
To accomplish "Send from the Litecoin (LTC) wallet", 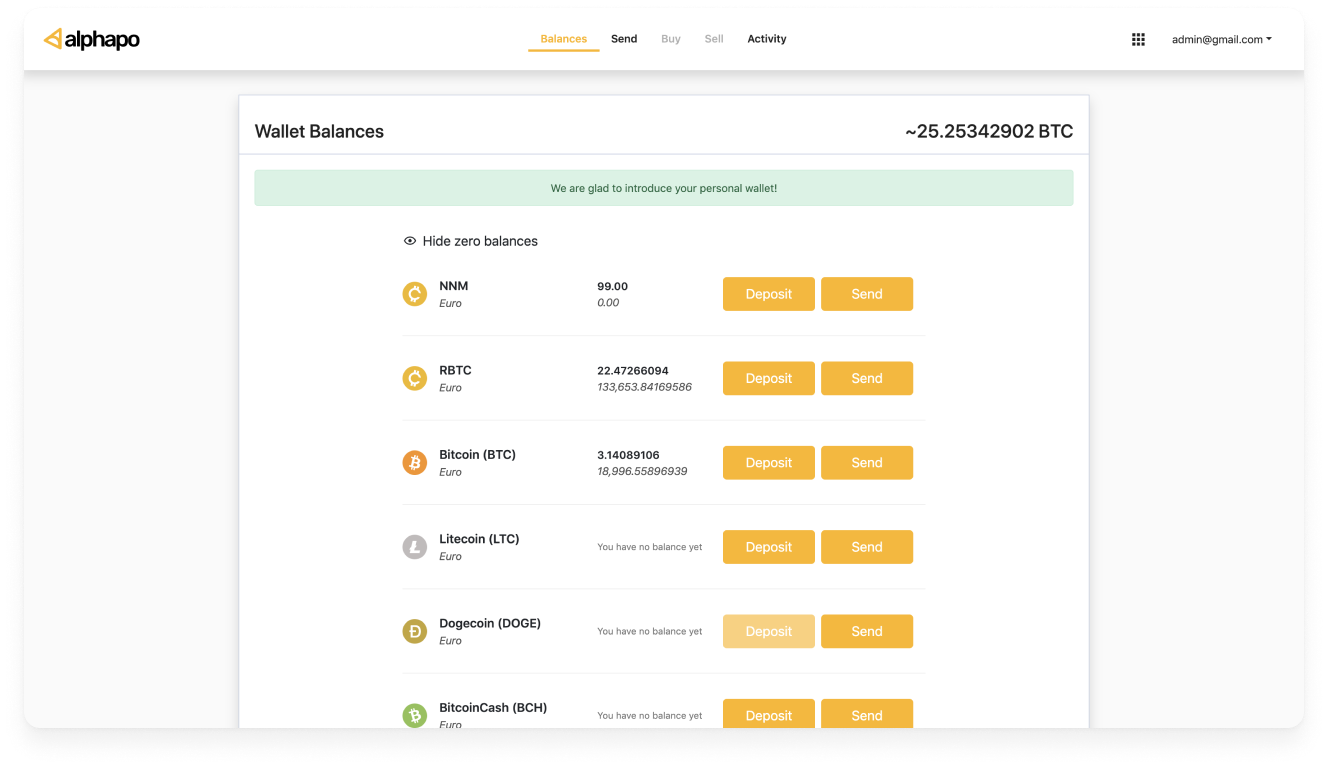I will [x=867, y=547].
